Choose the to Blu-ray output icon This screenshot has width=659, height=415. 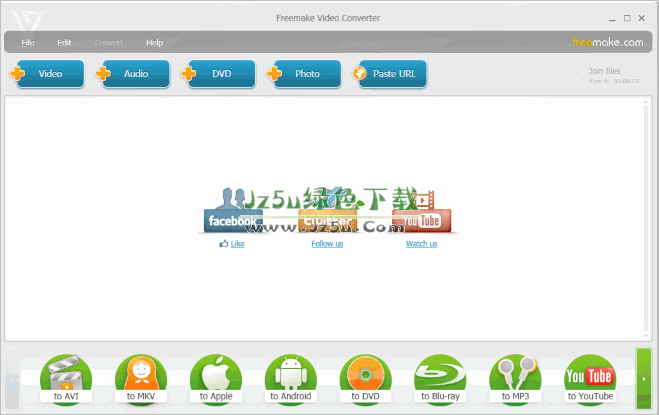440,380
